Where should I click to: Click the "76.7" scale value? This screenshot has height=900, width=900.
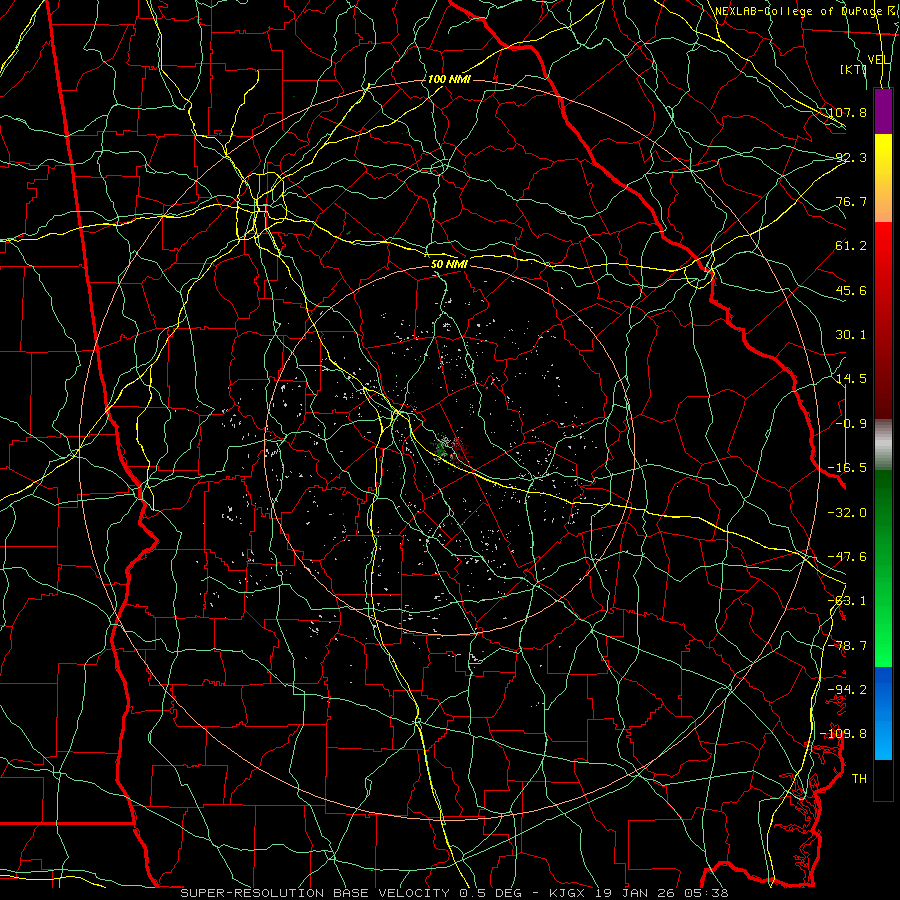[851, 201]
